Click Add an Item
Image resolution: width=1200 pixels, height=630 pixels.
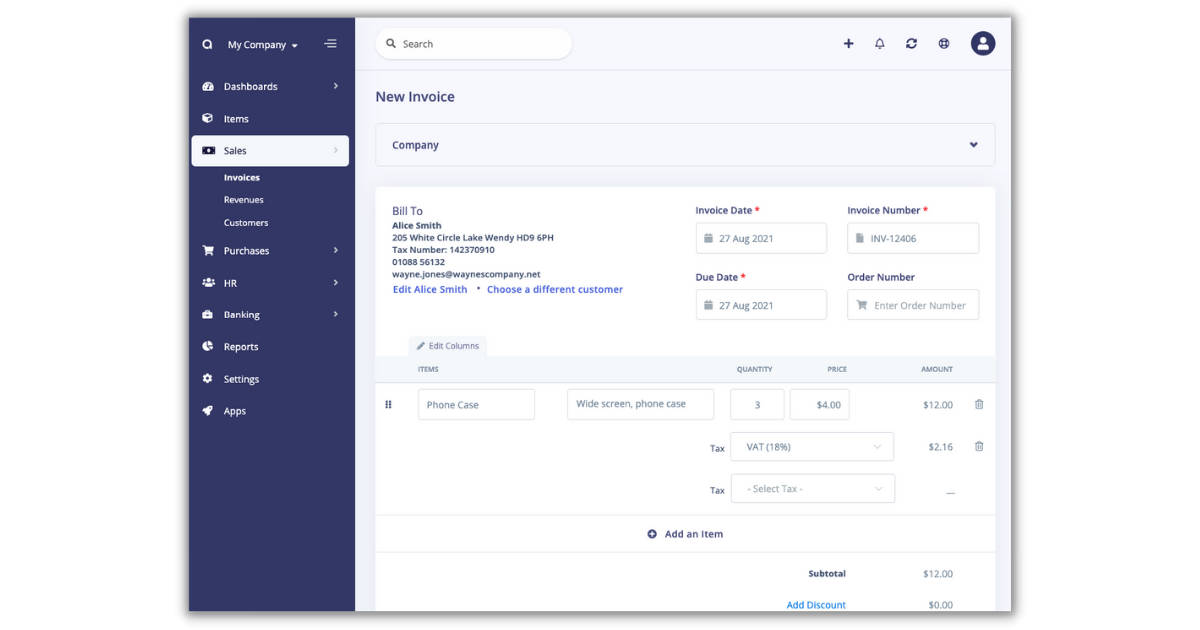(685, 534)
